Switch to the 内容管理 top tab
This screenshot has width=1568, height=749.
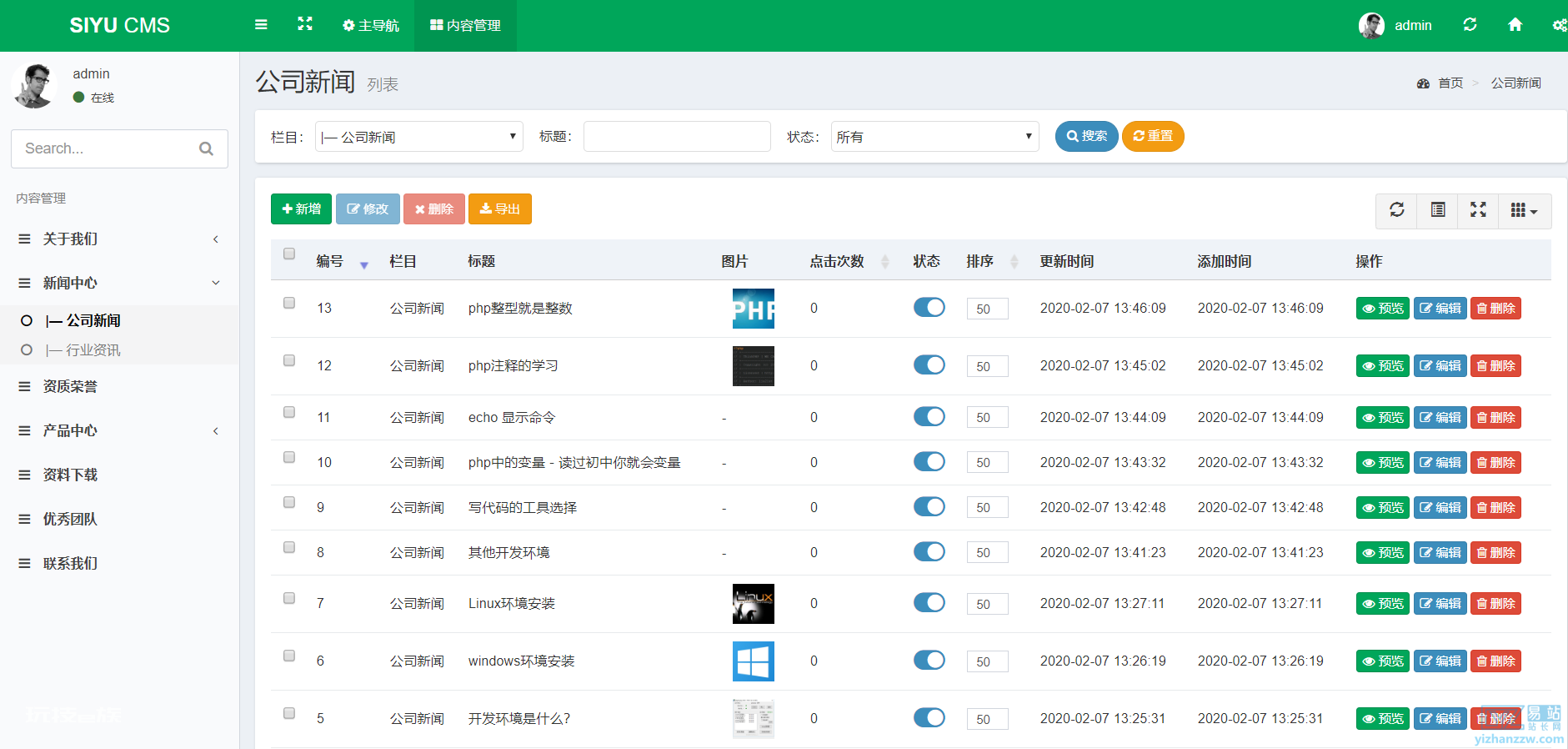[465, 26]
